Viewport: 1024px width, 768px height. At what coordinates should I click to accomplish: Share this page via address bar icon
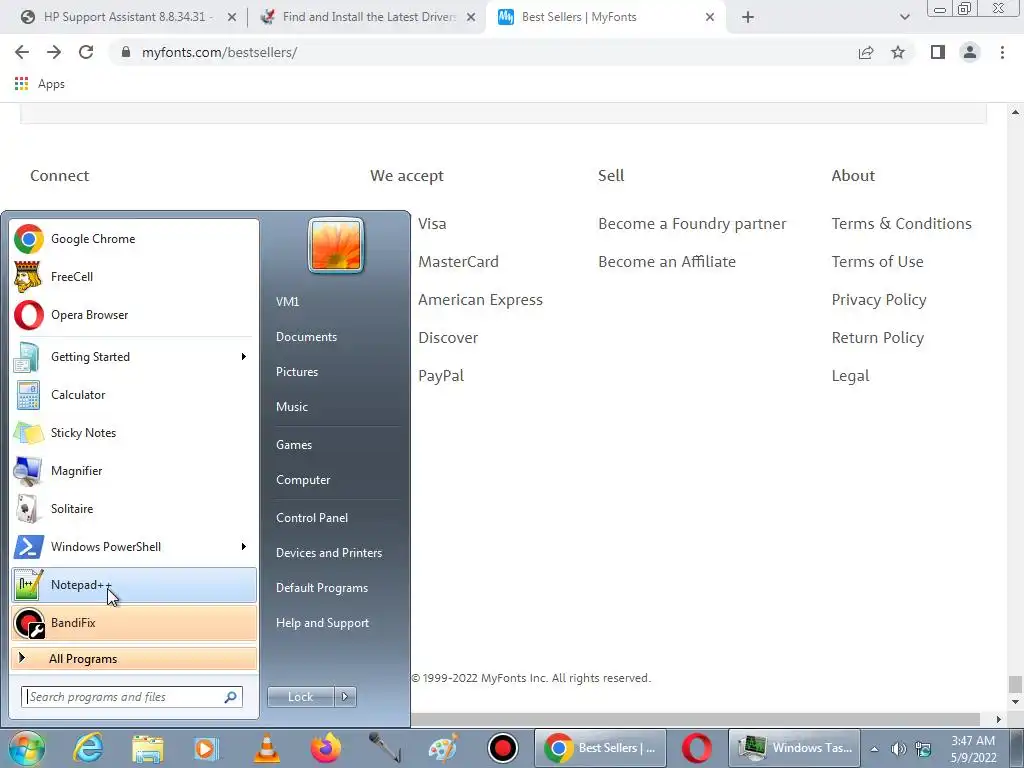(x=866, y=52)
